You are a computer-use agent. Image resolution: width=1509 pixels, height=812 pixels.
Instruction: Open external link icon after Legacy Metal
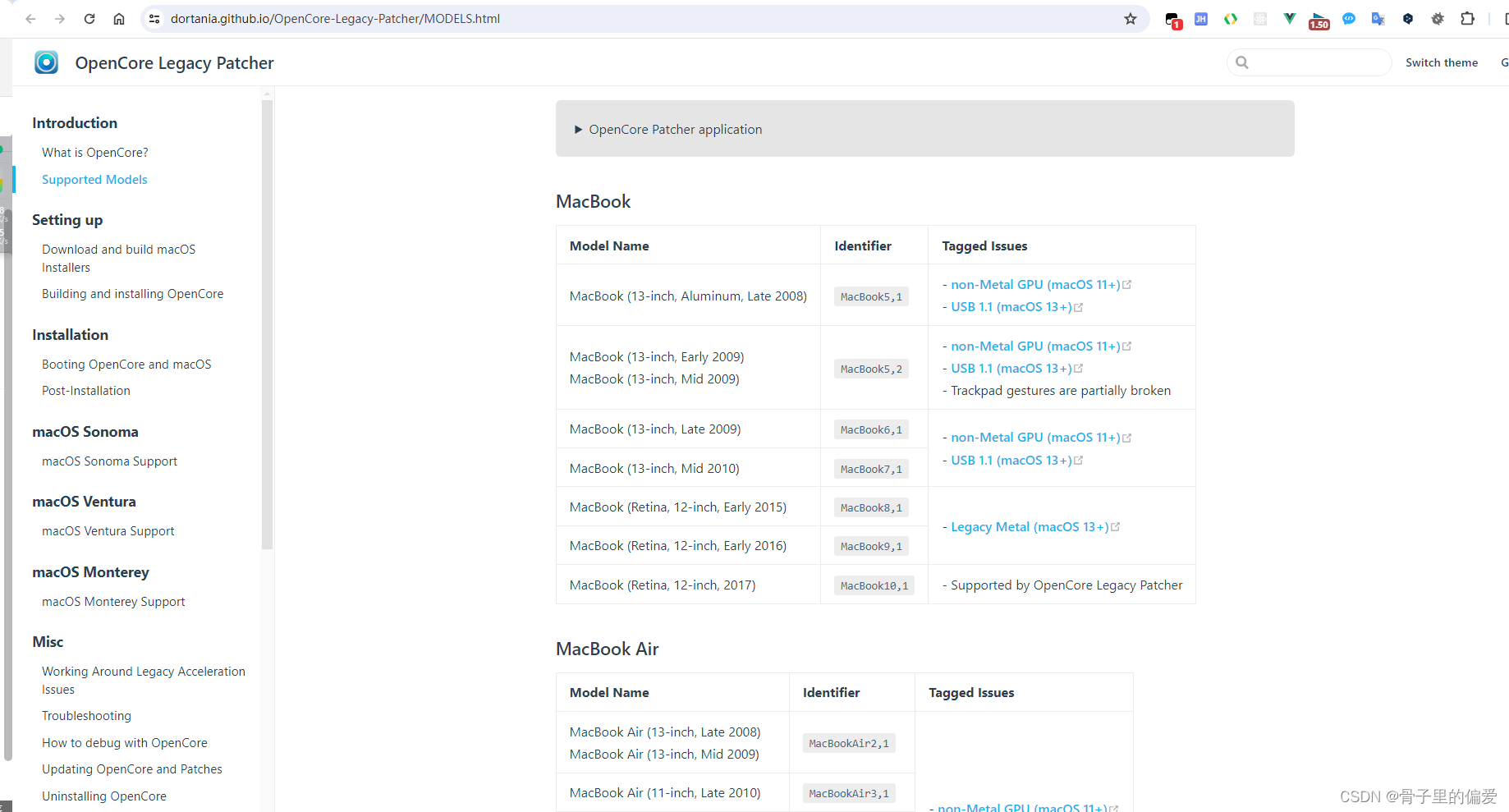point(1115,527)
